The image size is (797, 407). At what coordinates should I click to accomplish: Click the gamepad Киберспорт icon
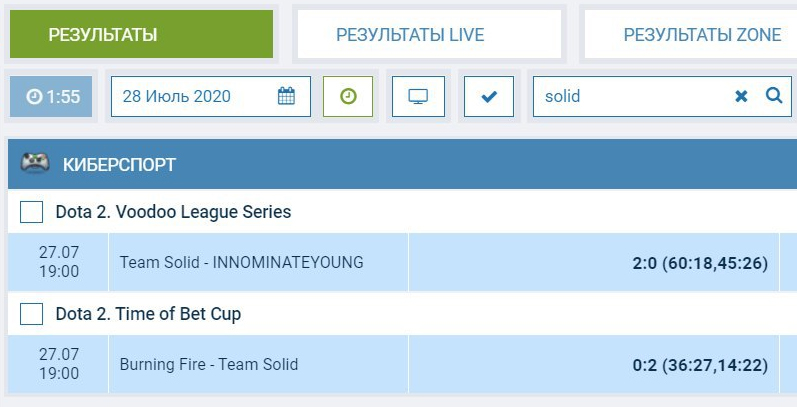(x=35, y=164)
